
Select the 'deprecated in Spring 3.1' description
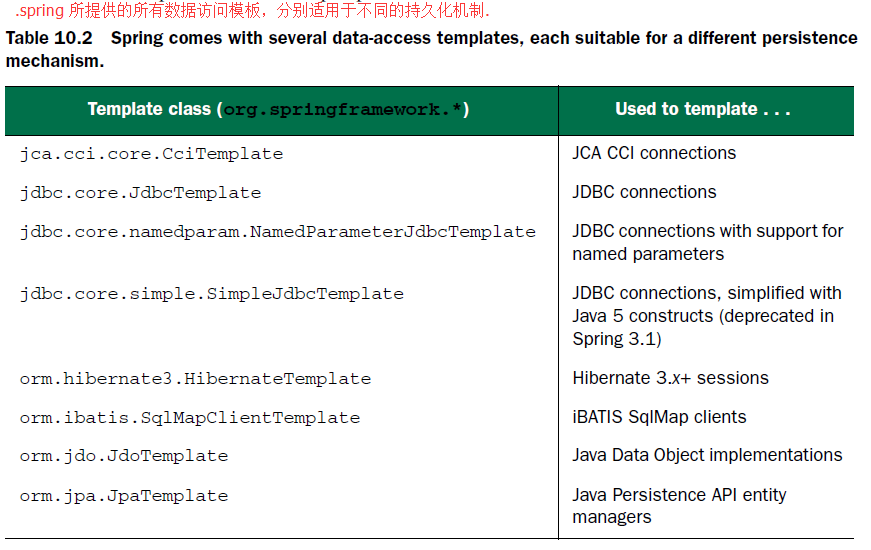[x=707, y=316]
